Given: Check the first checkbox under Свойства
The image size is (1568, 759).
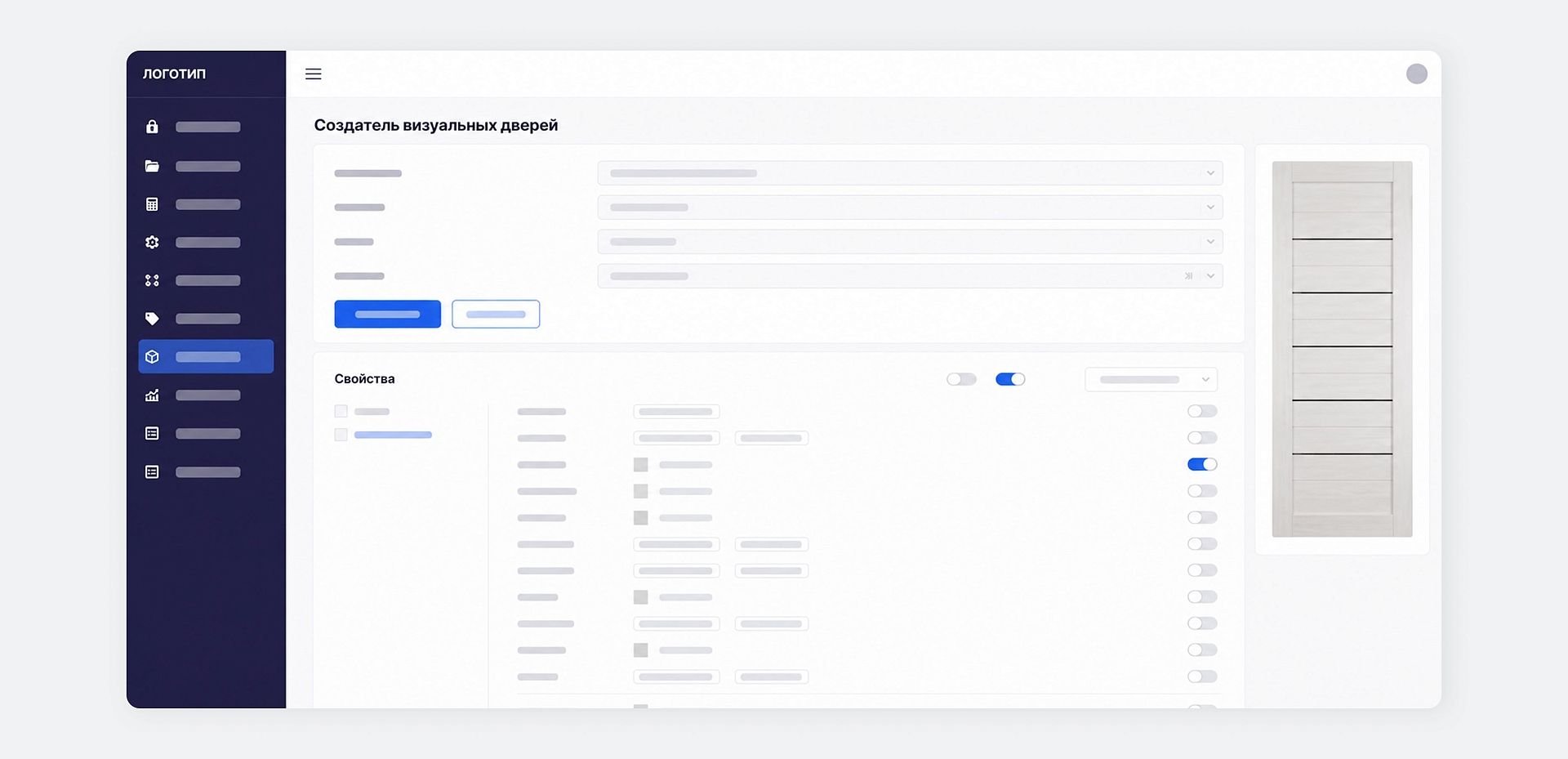Looking at the screenshot, I should point(341,412).
